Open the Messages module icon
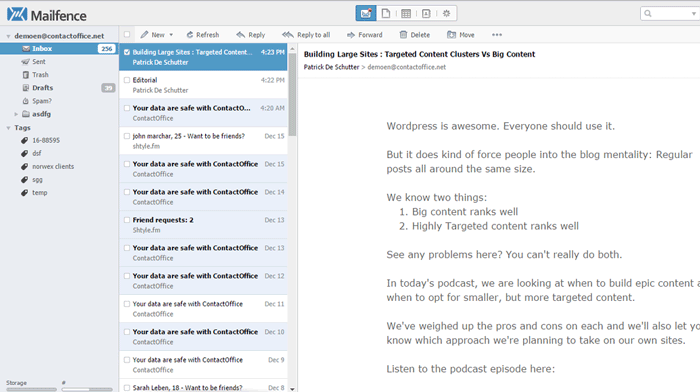 [366, 13]
